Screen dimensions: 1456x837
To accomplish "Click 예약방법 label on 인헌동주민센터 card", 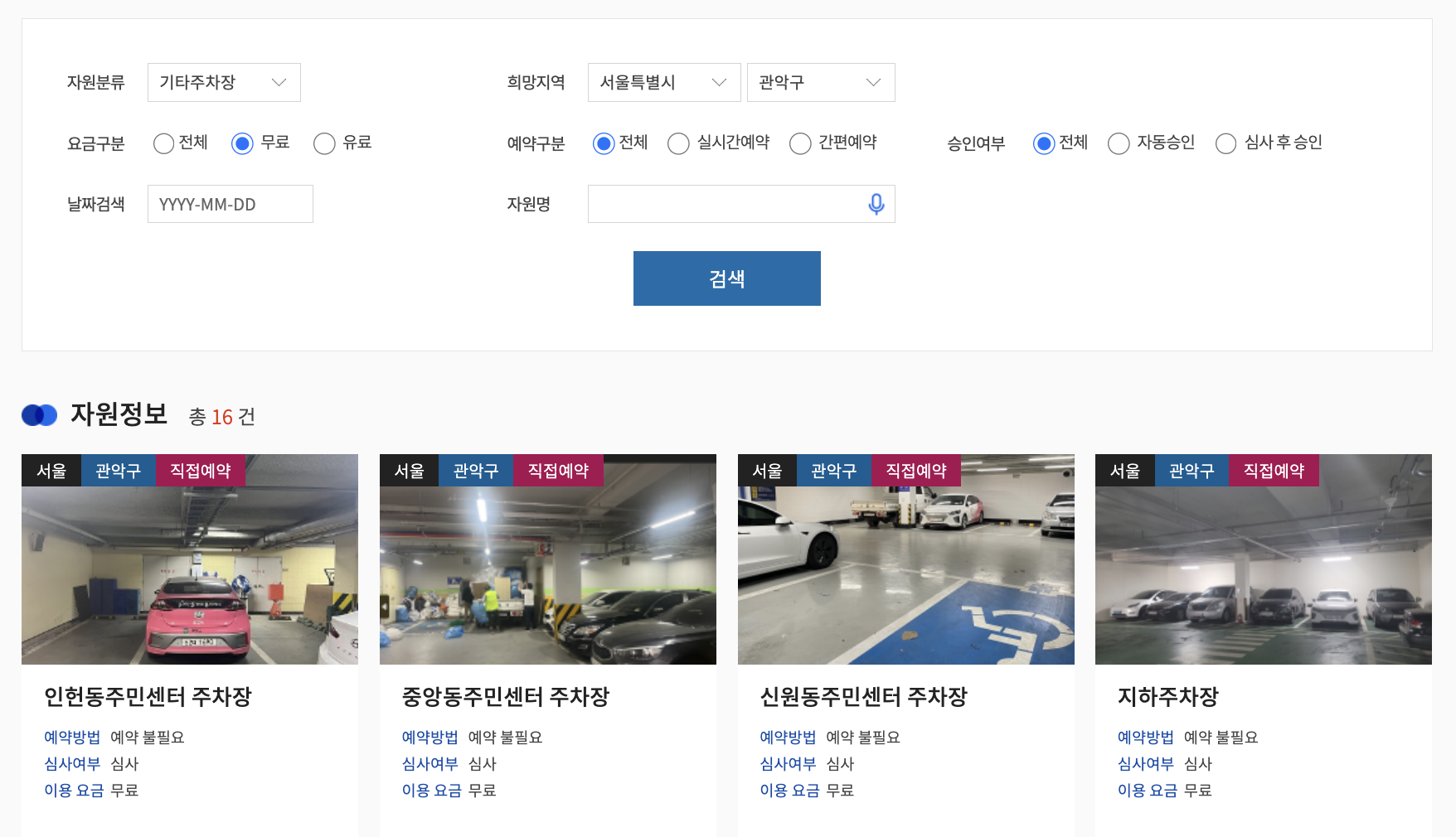I will coord(72,738).
